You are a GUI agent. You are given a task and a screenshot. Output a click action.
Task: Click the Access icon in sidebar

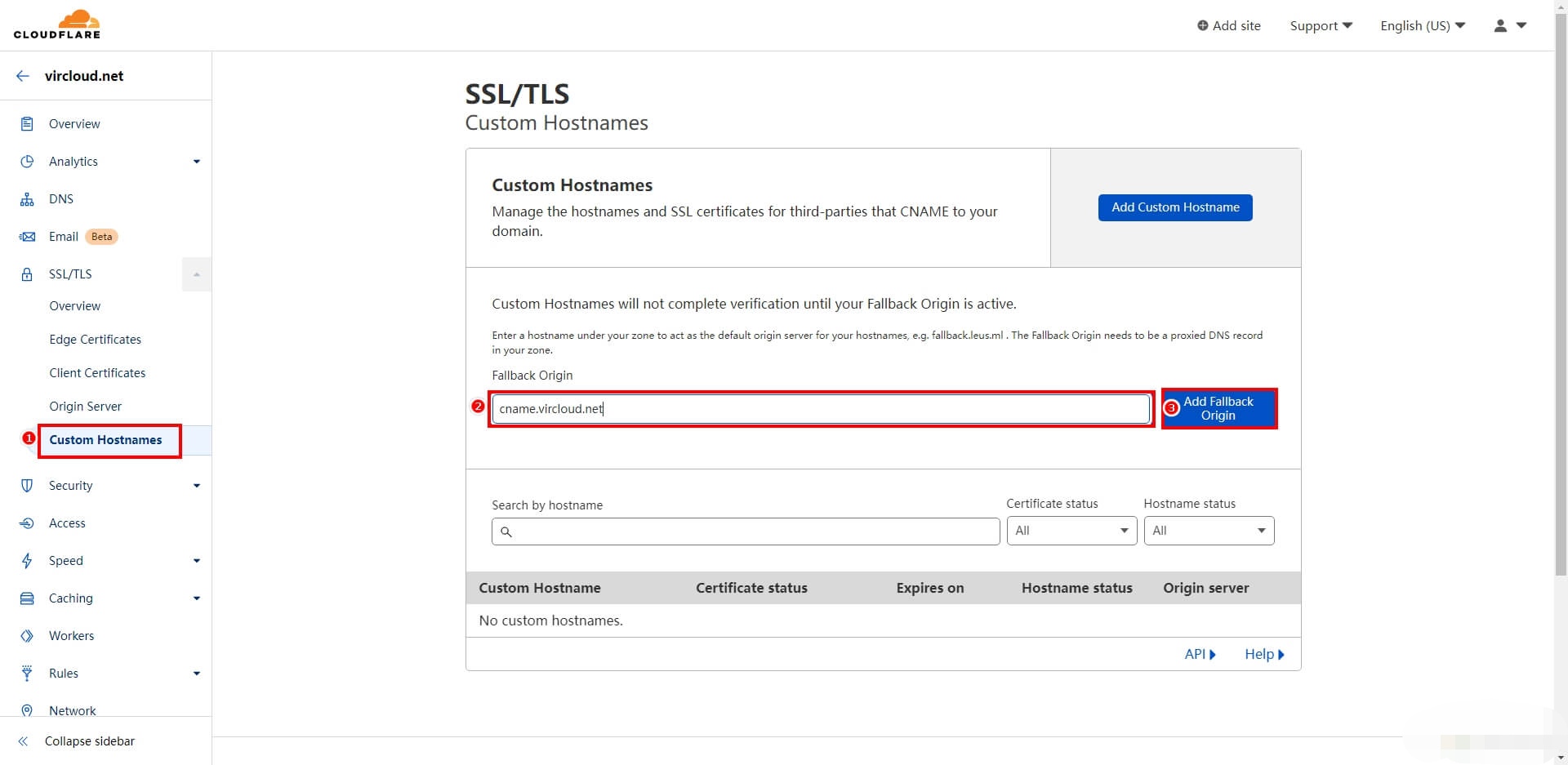pos(27,523)
